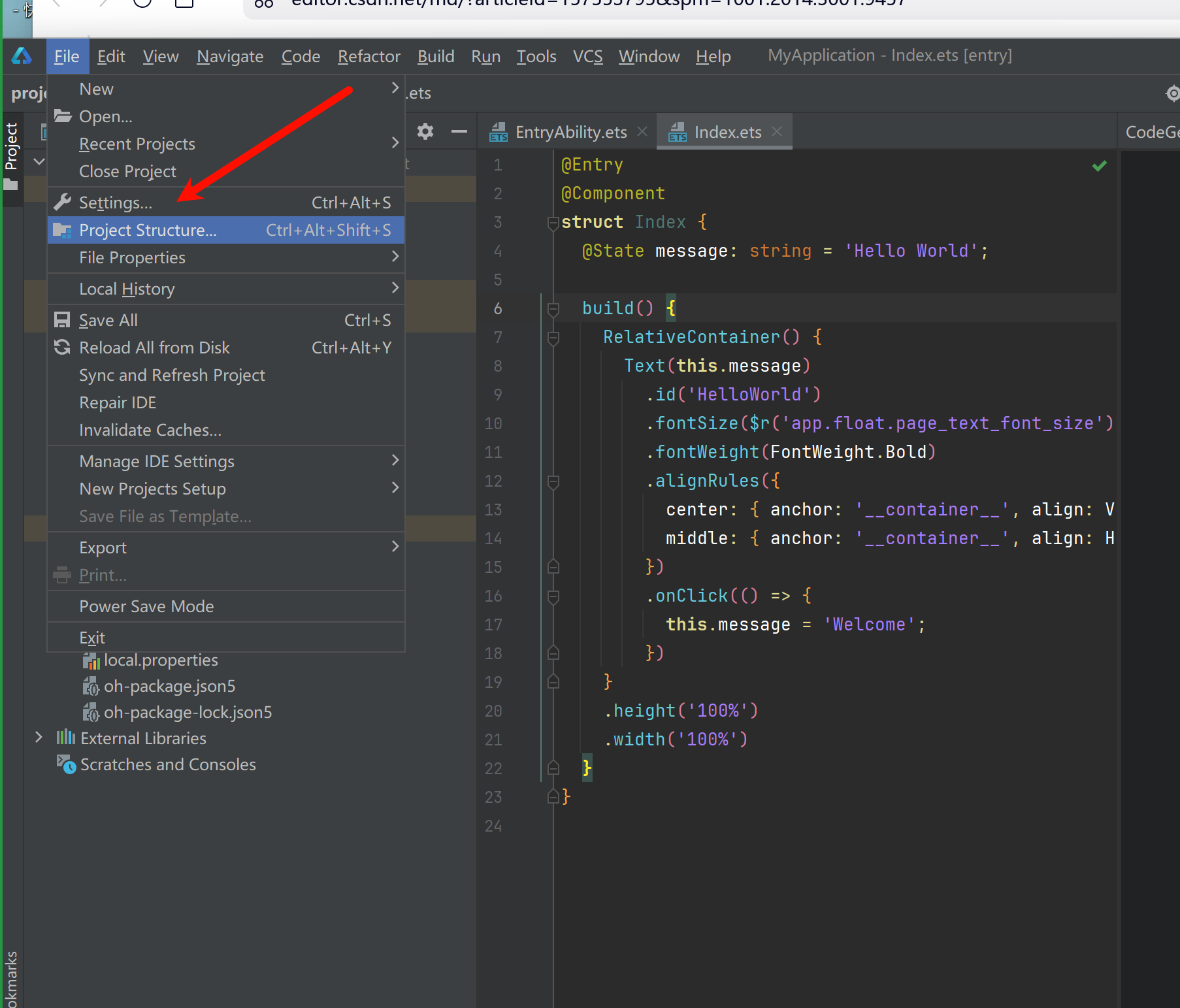
Task: Click the DevEco Studio app logo icon
Action: tap(22, 56)
